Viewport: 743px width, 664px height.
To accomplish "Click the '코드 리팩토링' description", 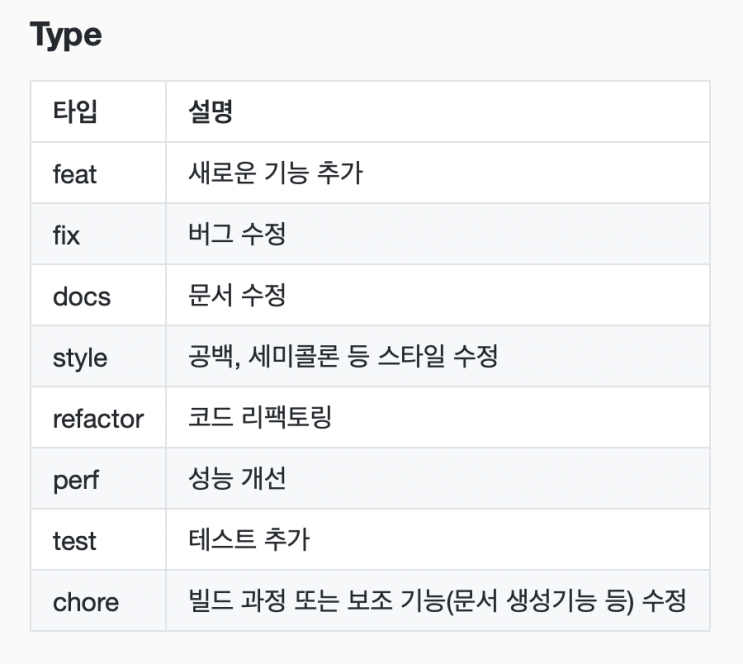I will [x=260, y=418].
